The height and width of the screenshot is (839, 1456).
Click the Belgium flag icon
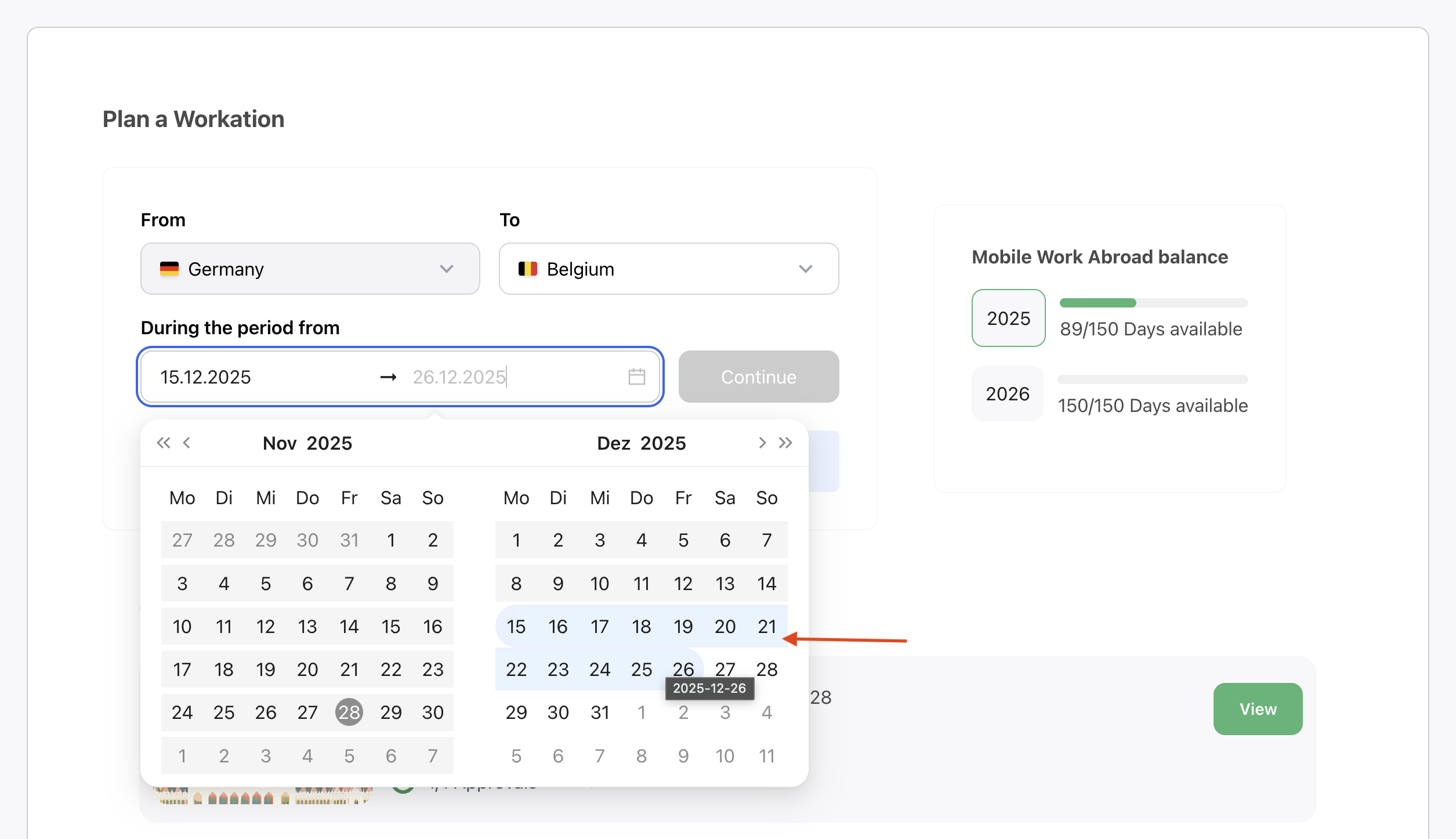527,269
